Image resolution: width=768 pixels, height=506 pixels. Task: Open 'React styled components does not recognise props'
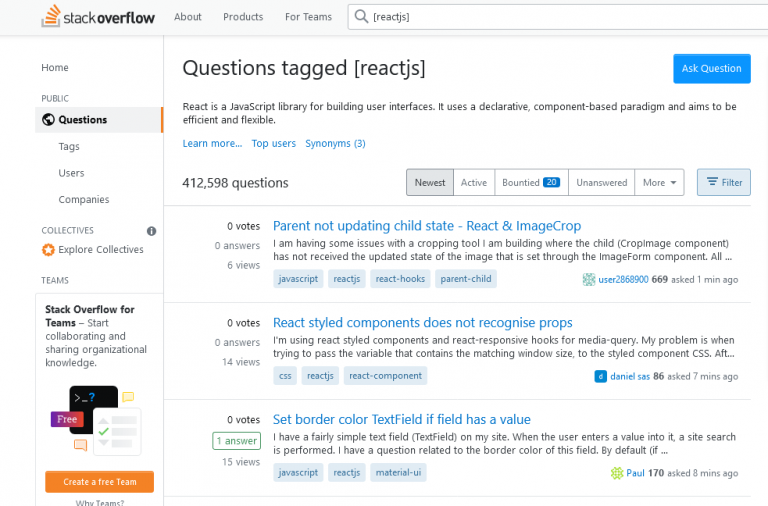[422, 323]
